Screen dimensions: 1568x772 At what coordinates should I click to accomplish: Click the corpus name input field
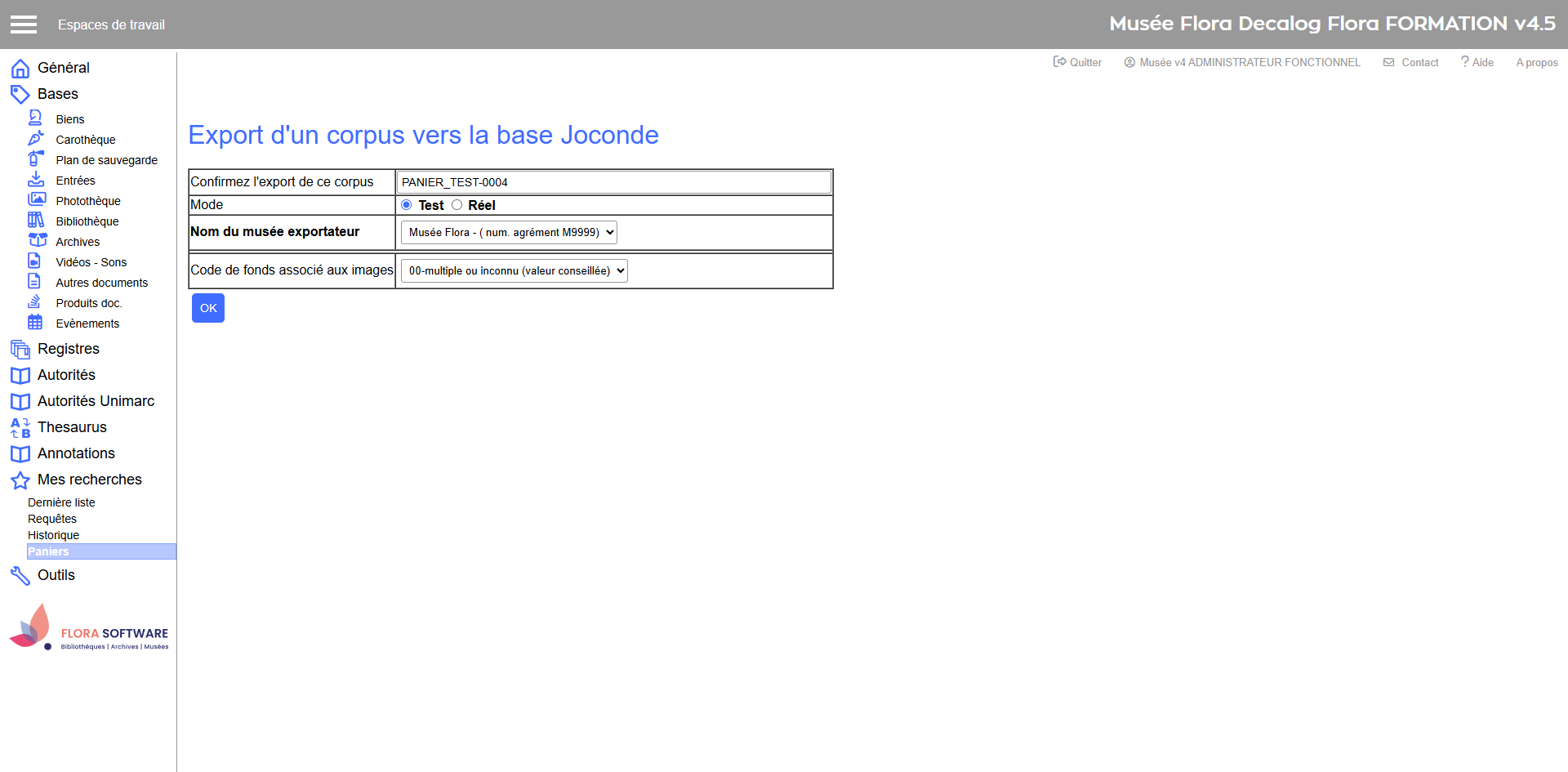613,182
